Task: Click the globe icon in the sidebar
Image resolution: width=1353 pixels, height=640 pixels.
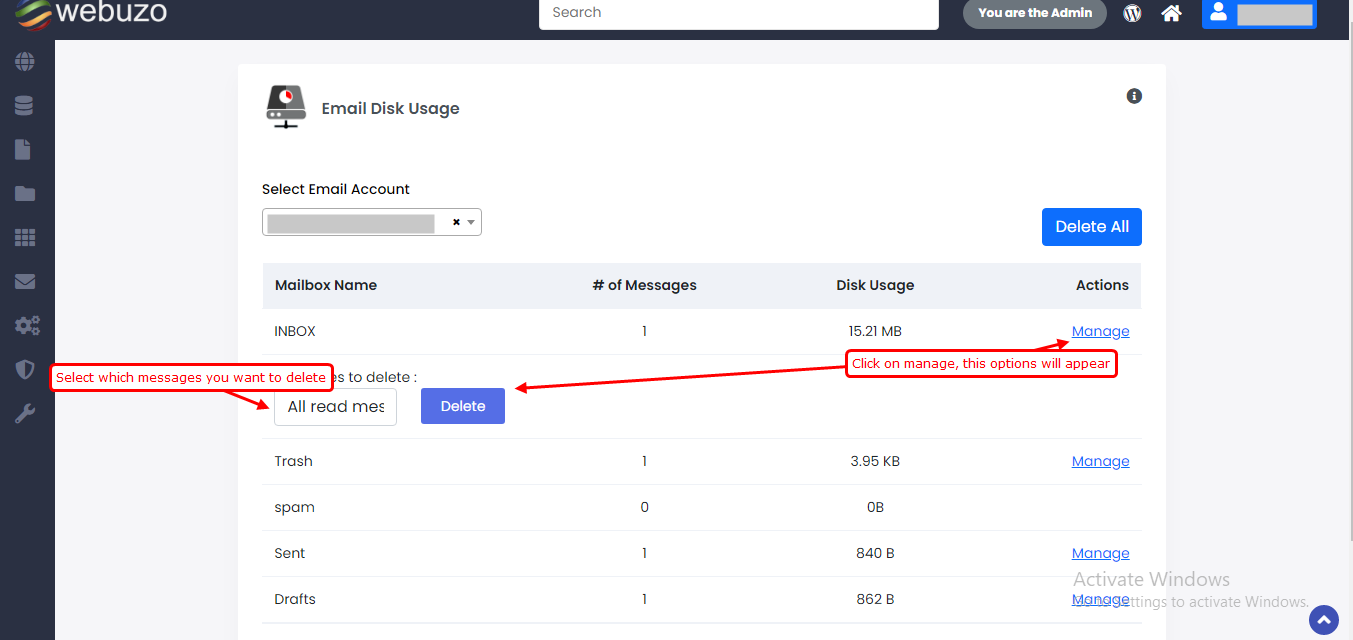Action: click(25, 62)
